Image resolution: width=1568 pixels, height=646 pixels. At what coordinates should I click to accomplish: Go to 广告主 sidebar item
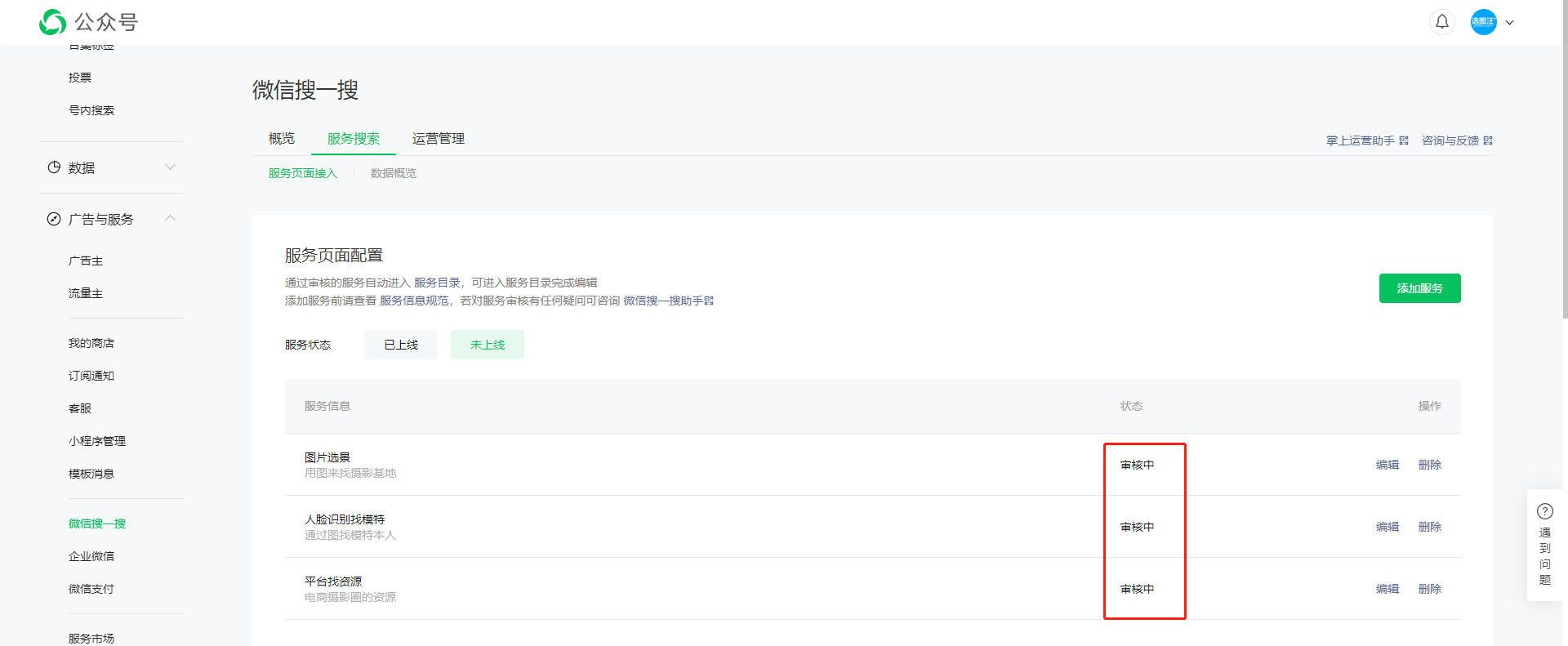(x=86, y=261)
